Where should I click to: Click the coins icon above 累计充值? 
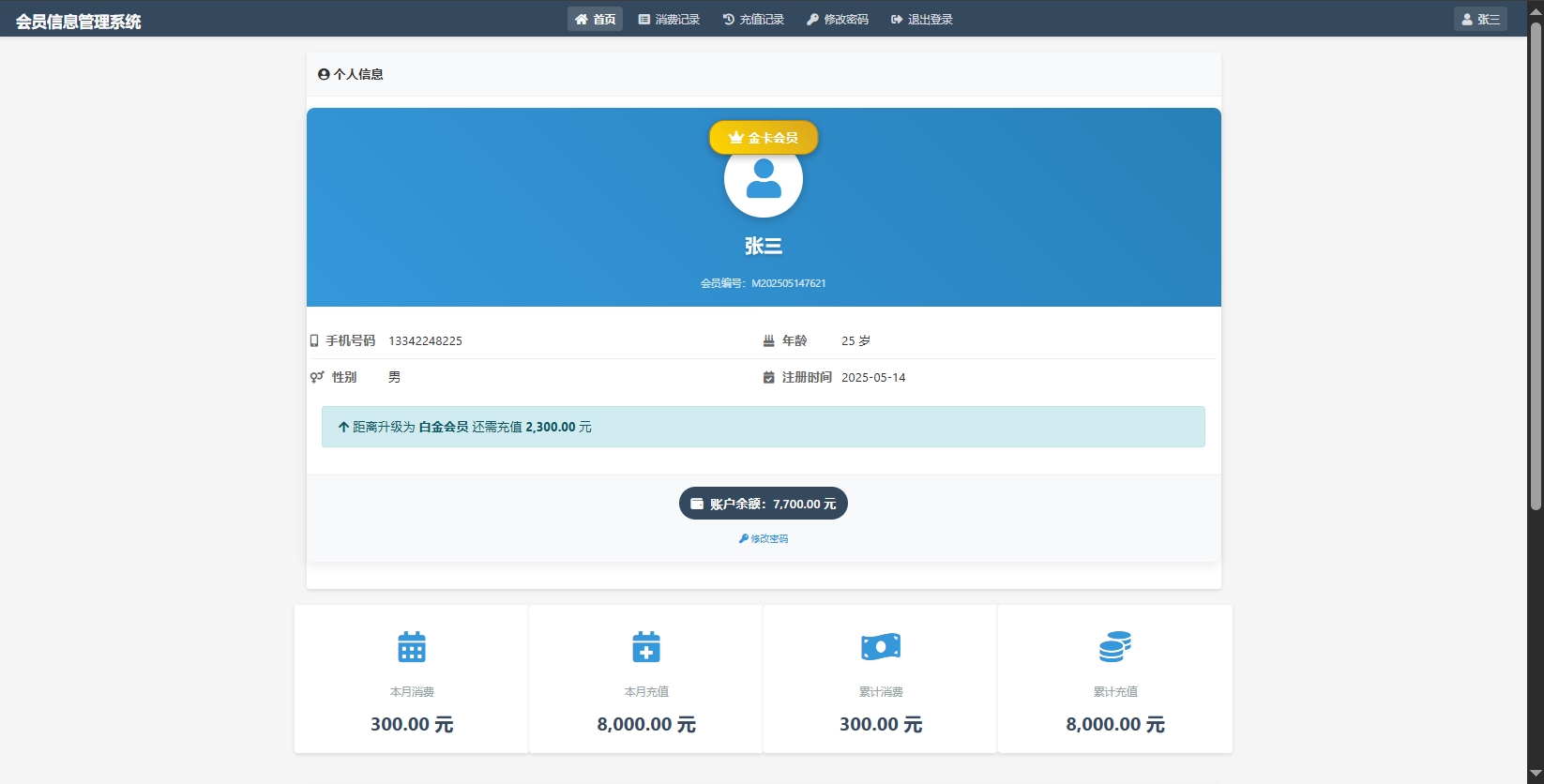pos(1115,647)
